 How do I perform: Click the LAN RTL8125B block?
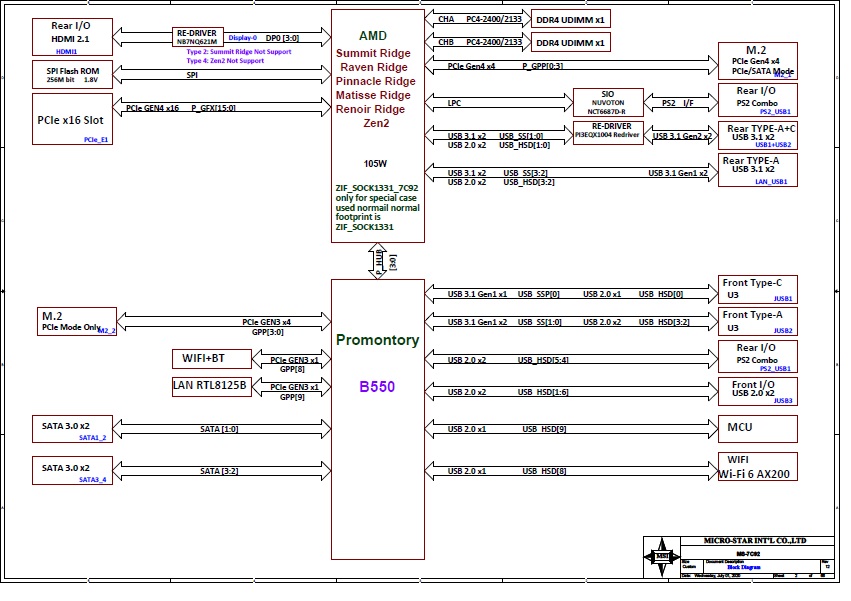tap(212, 387)
